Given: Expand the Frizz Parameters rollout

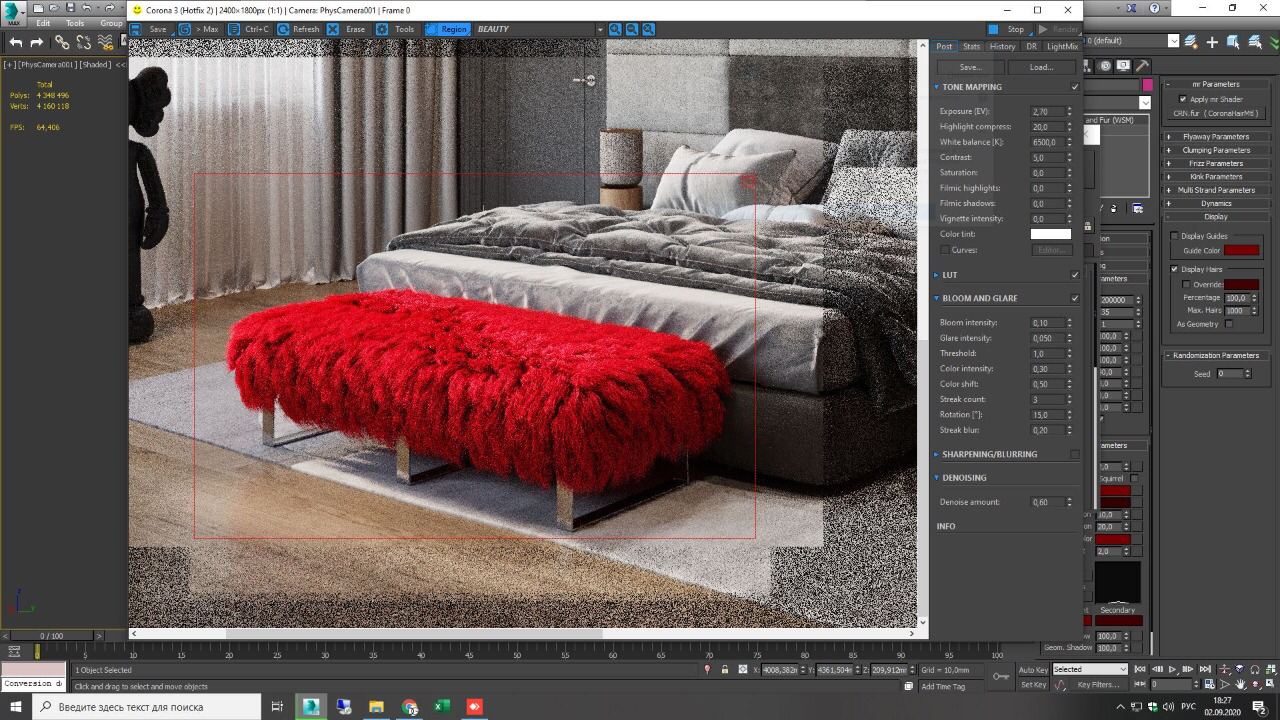Looking at the screenshot, I should click(x=1215, y=163).
